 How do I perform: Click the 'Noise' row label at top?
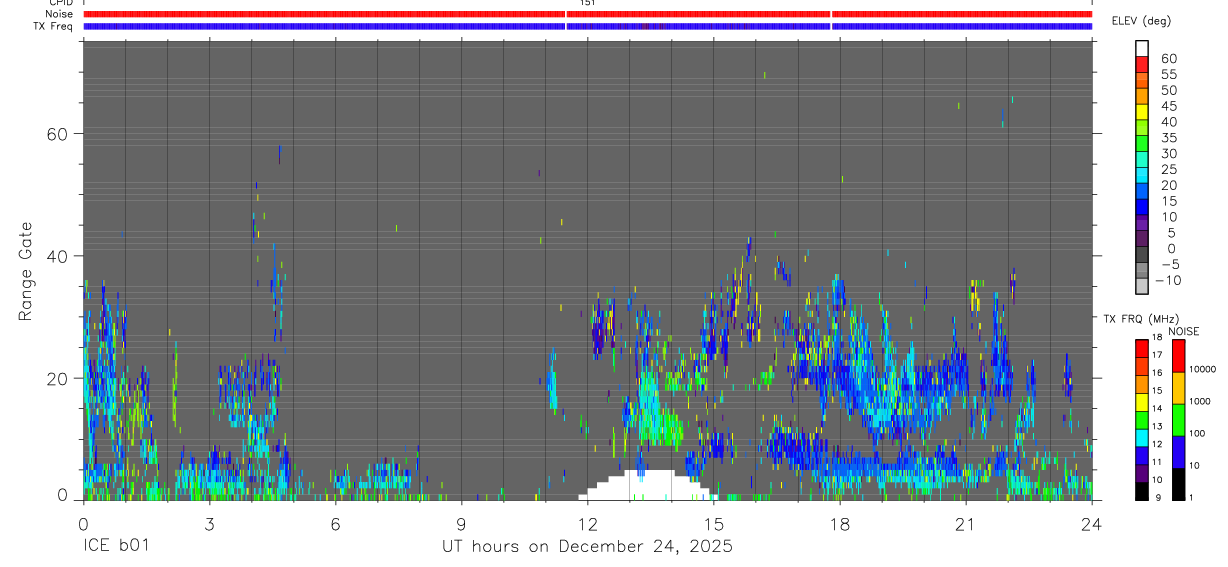pos(59,15)
